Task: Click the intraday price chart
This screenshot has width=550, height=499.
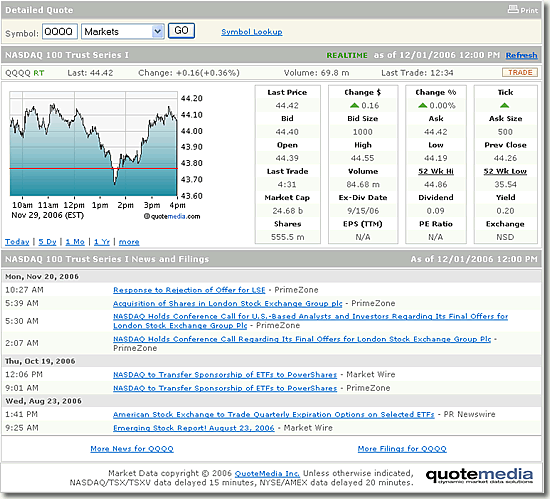Action: (x=94, y=143)
